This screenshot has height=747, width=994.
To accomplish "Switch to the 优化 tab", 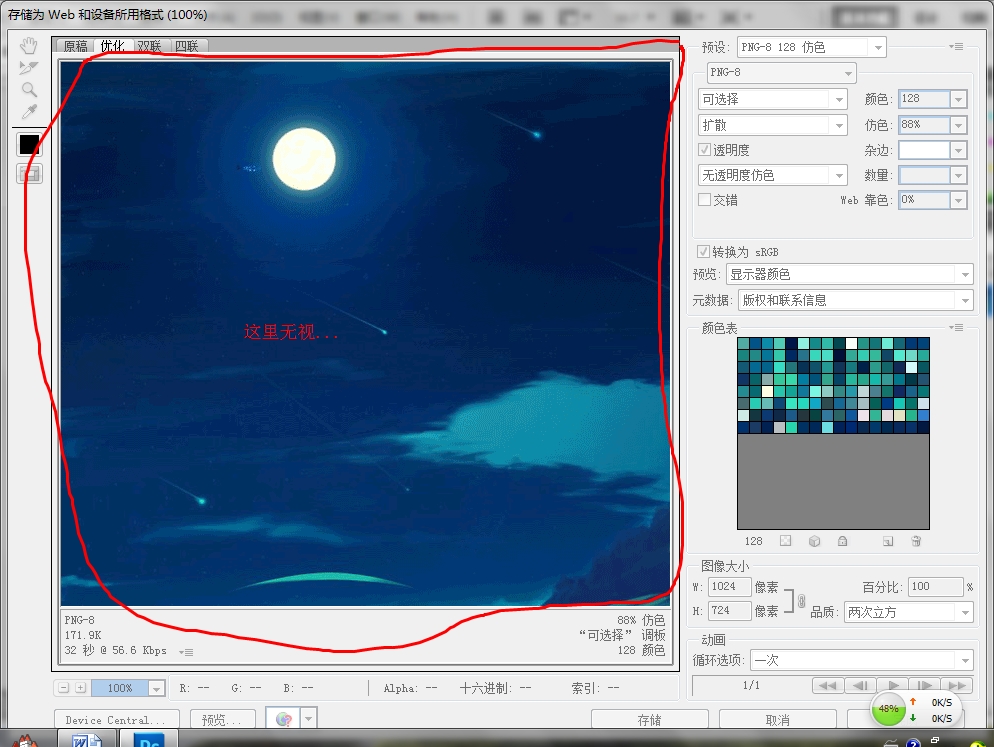I will coord(113,46).
